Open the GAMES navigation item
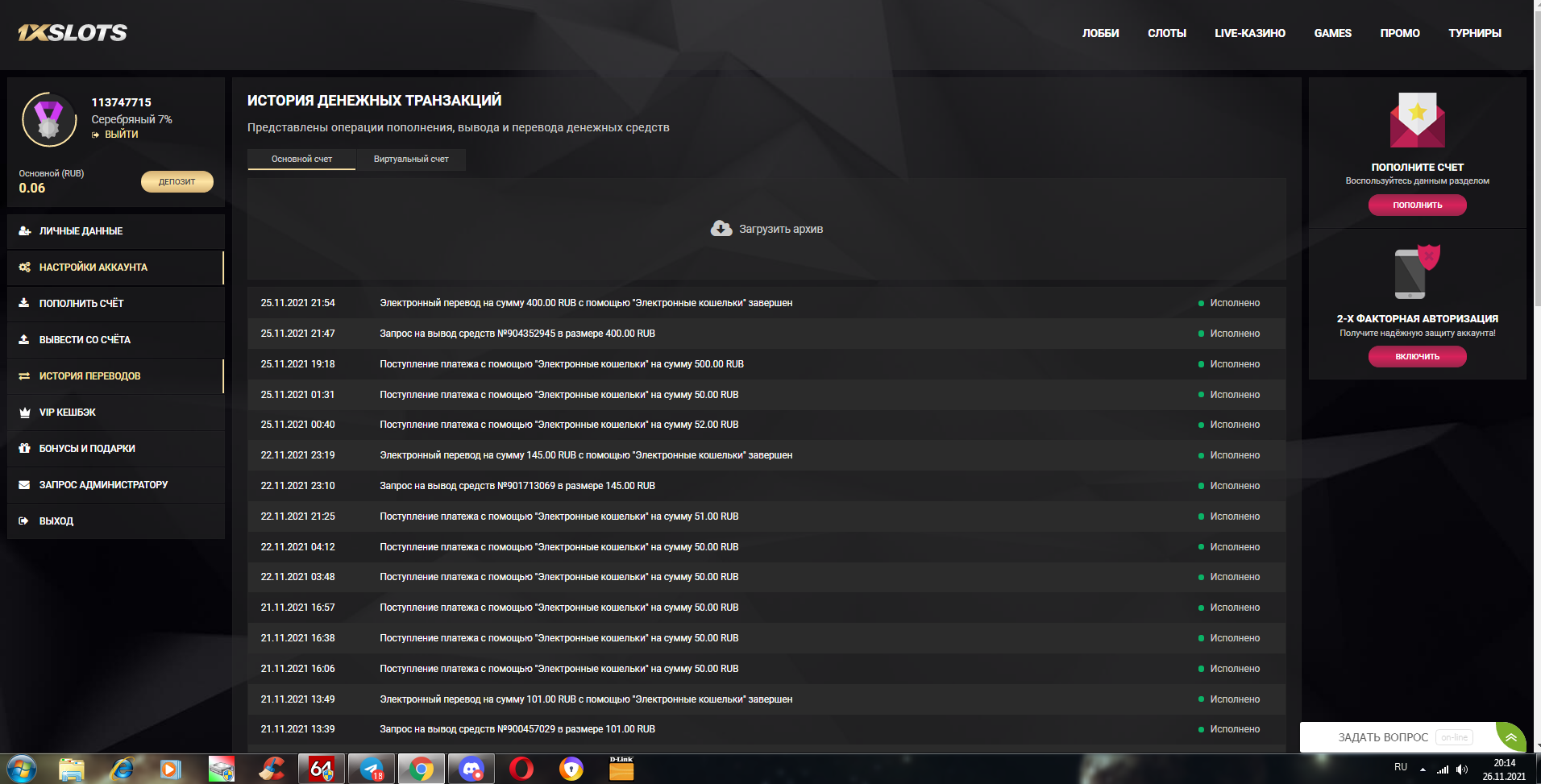This screenshot has width=1541, height=784. tap(1333, 33)
